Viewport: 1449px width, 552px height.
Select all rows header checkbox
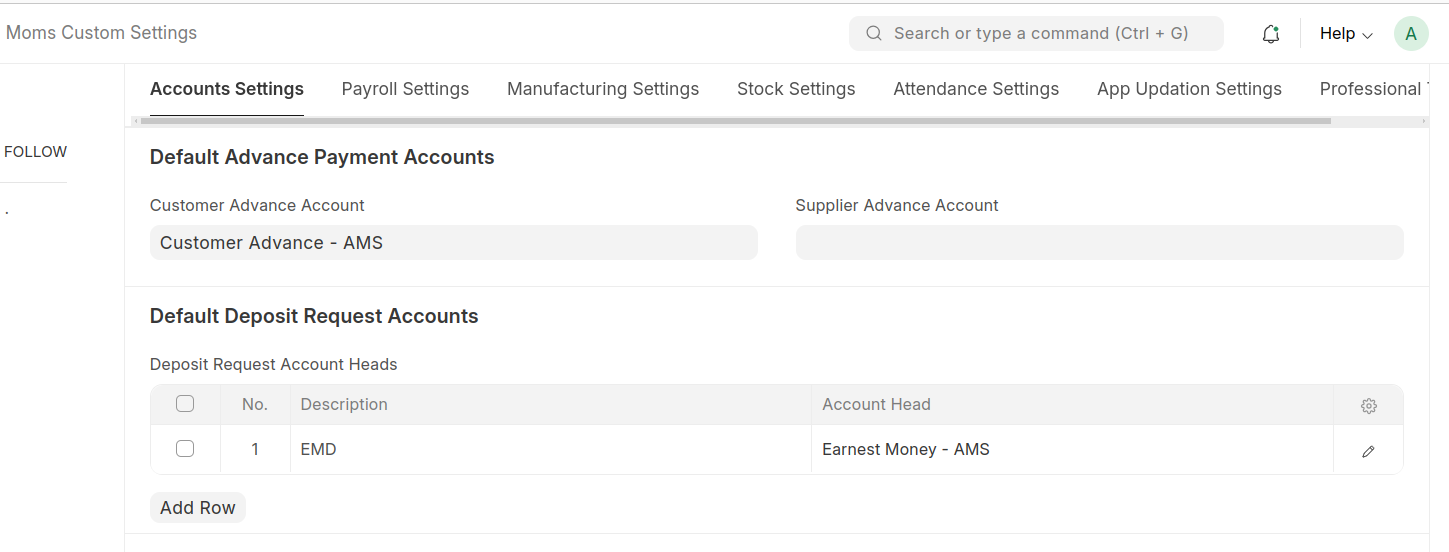point(185,404)
